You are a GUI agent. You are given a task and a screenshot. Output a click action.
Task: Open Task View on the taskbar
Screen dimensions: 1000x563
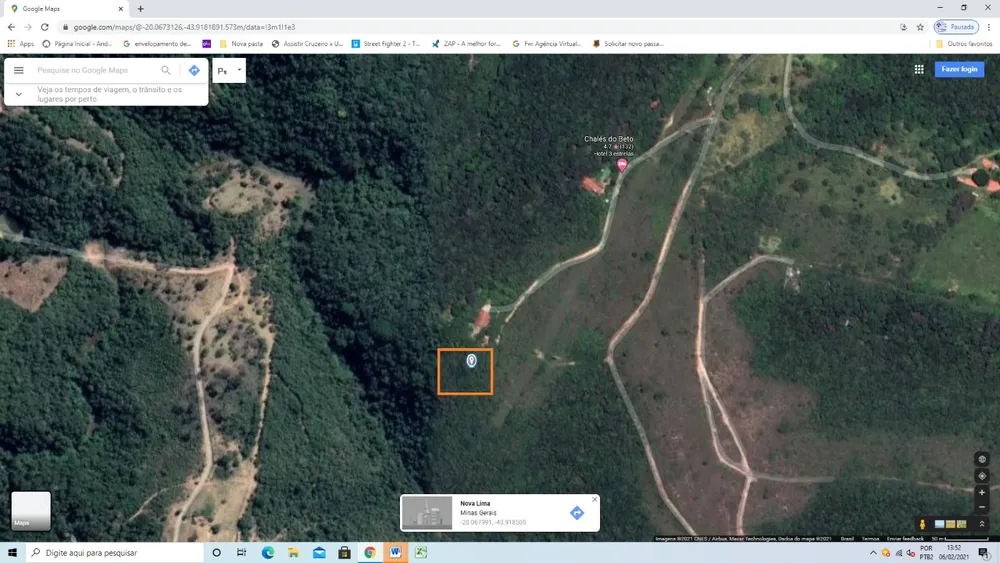point(241,552)
